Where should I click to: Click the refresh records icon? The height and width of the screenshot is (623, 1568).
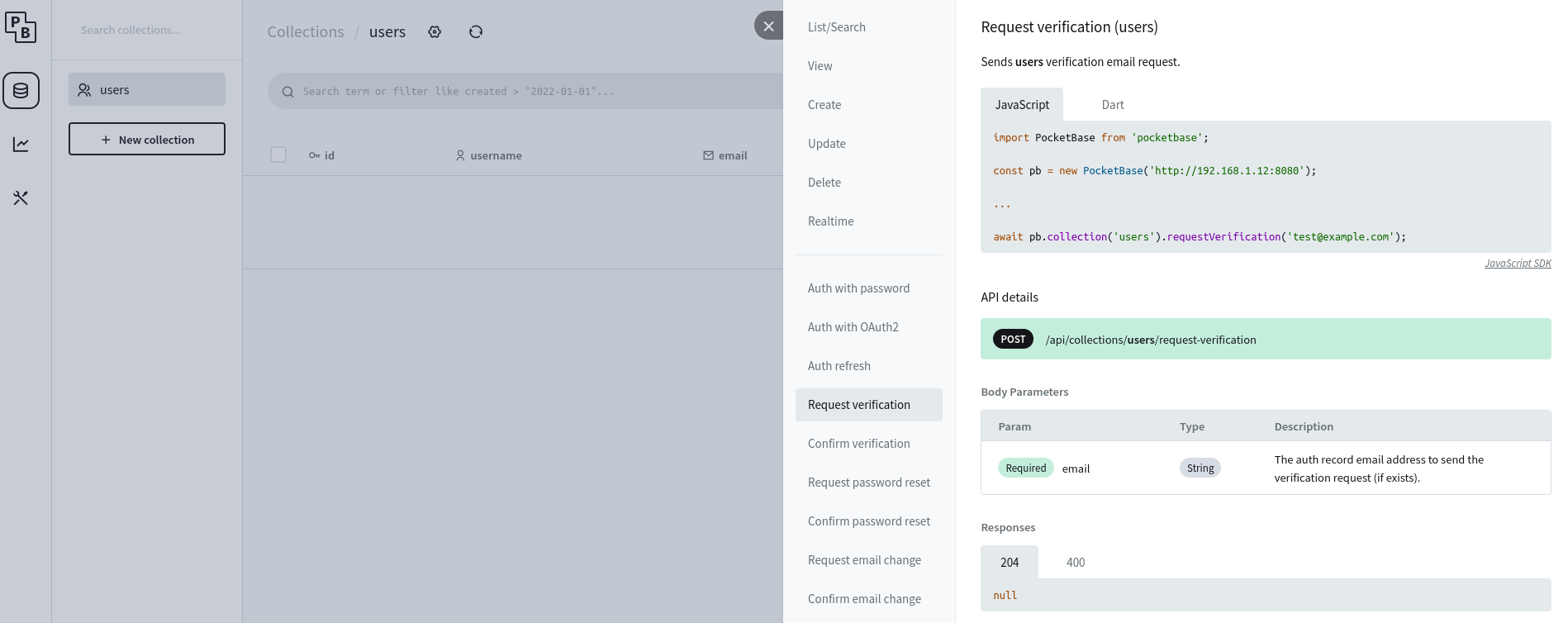[x=476, y=32]
